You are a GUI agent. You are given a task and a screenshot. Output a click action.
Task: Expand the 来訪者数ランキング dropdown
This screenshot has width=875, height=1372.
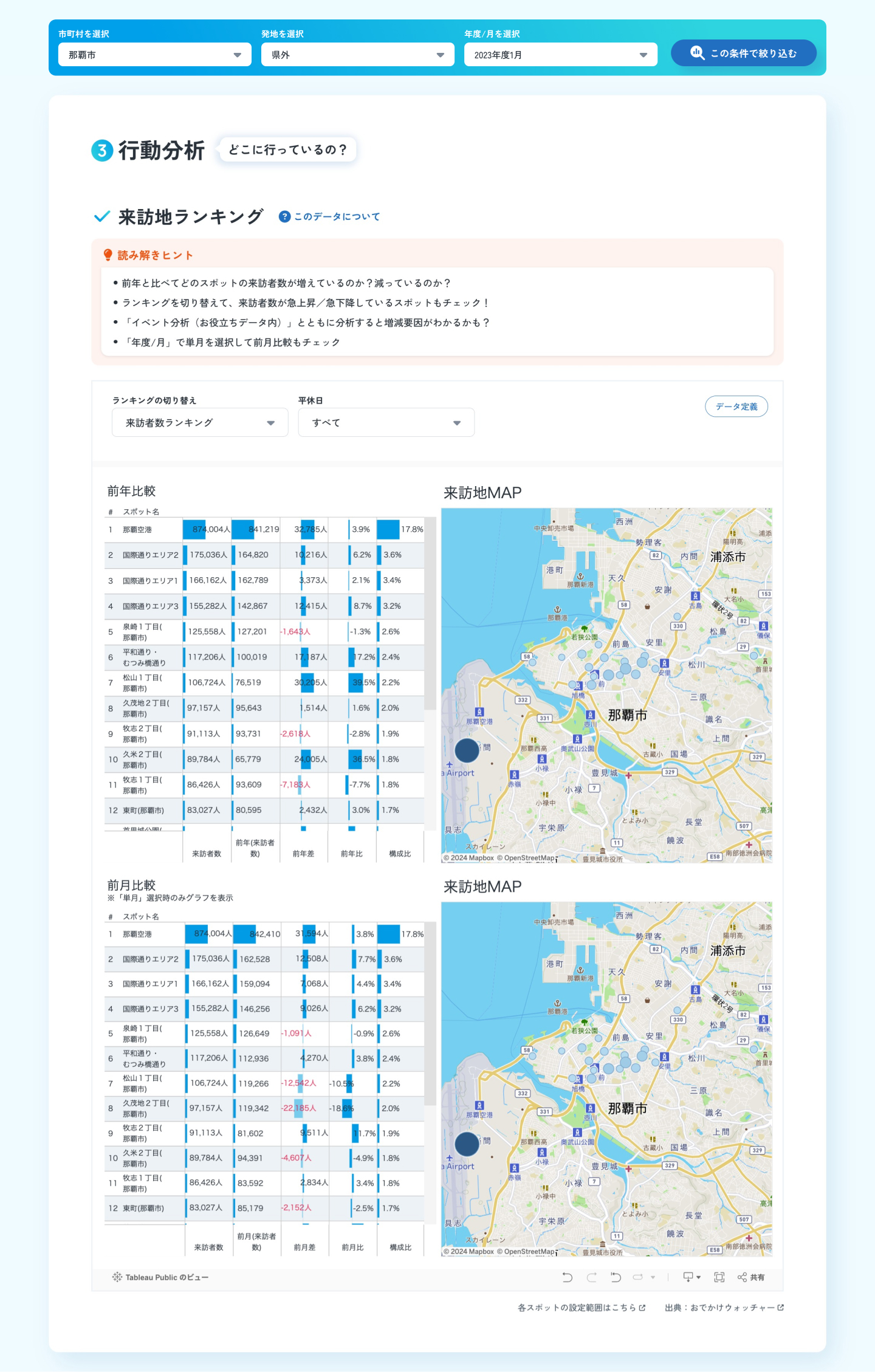[200, 423]
